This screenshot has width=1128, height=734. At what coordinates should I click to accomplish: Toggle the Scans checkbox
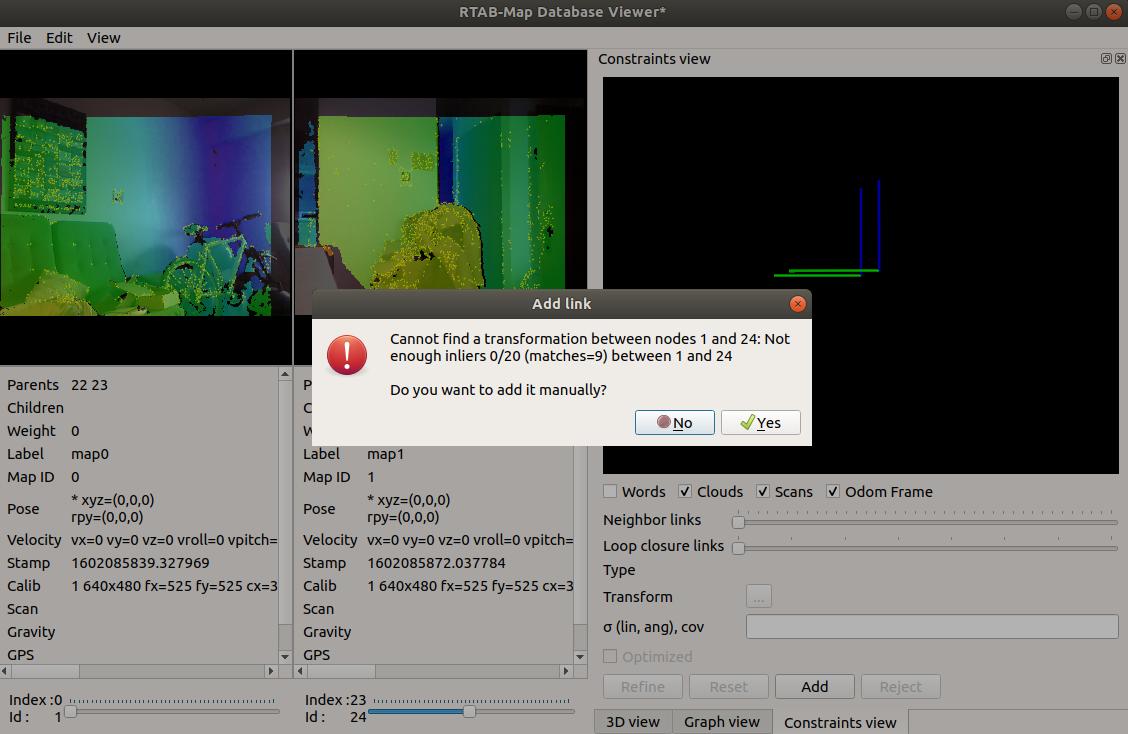tap(762, 492)
